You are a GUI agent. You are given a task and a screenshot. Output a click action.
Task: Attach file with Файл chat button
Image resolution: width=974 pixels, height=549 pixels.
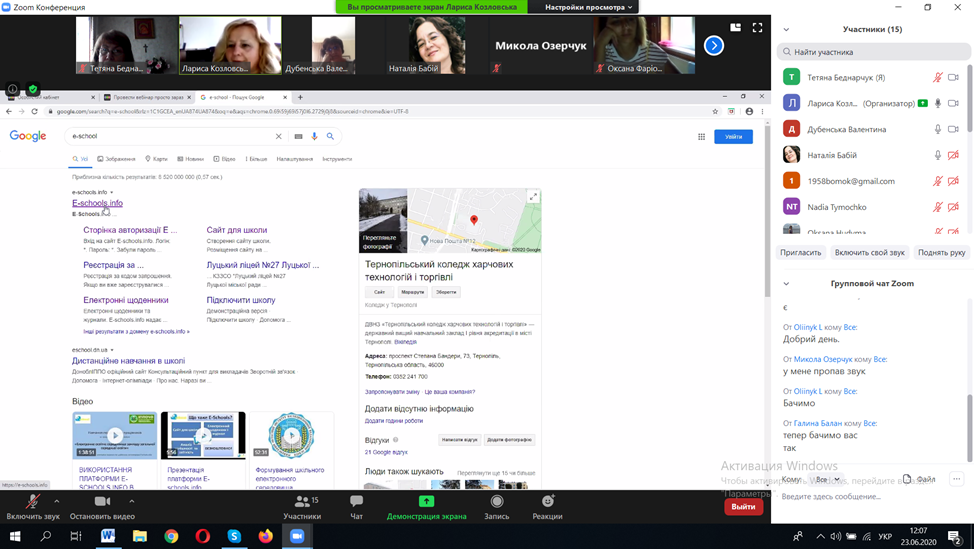coord(919,479)
